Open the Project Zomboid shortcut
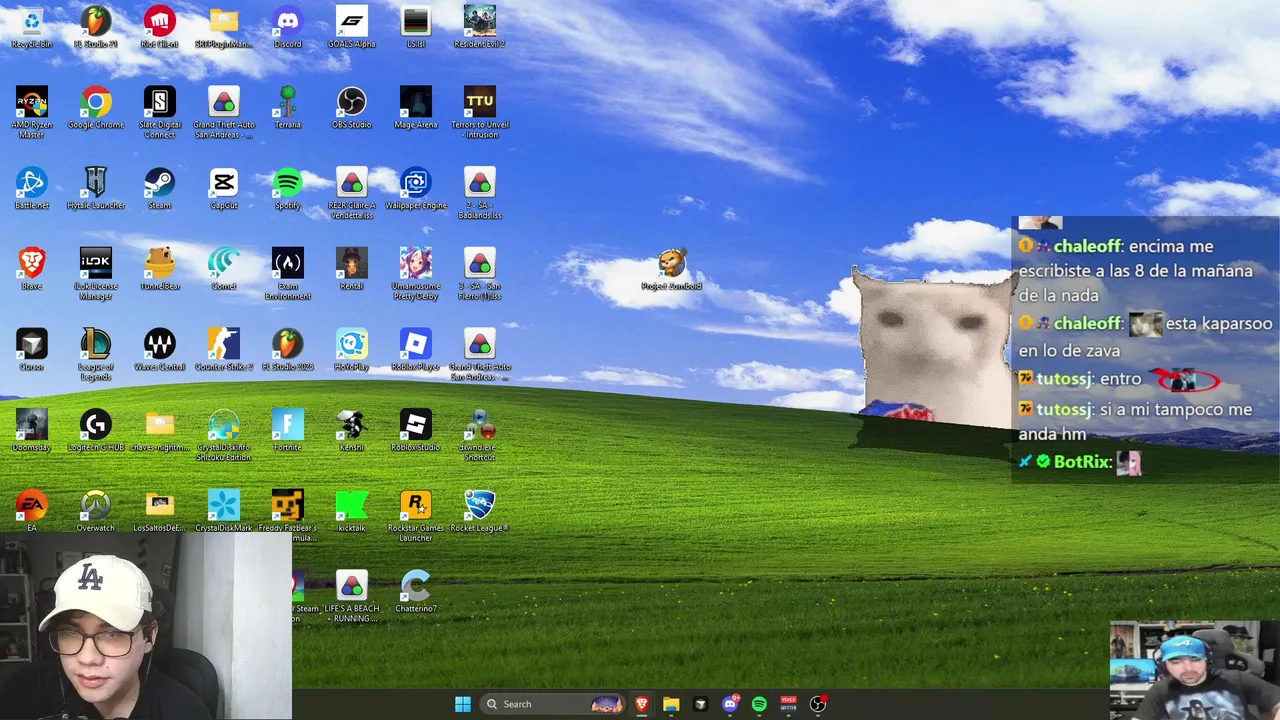 (672, 269)
